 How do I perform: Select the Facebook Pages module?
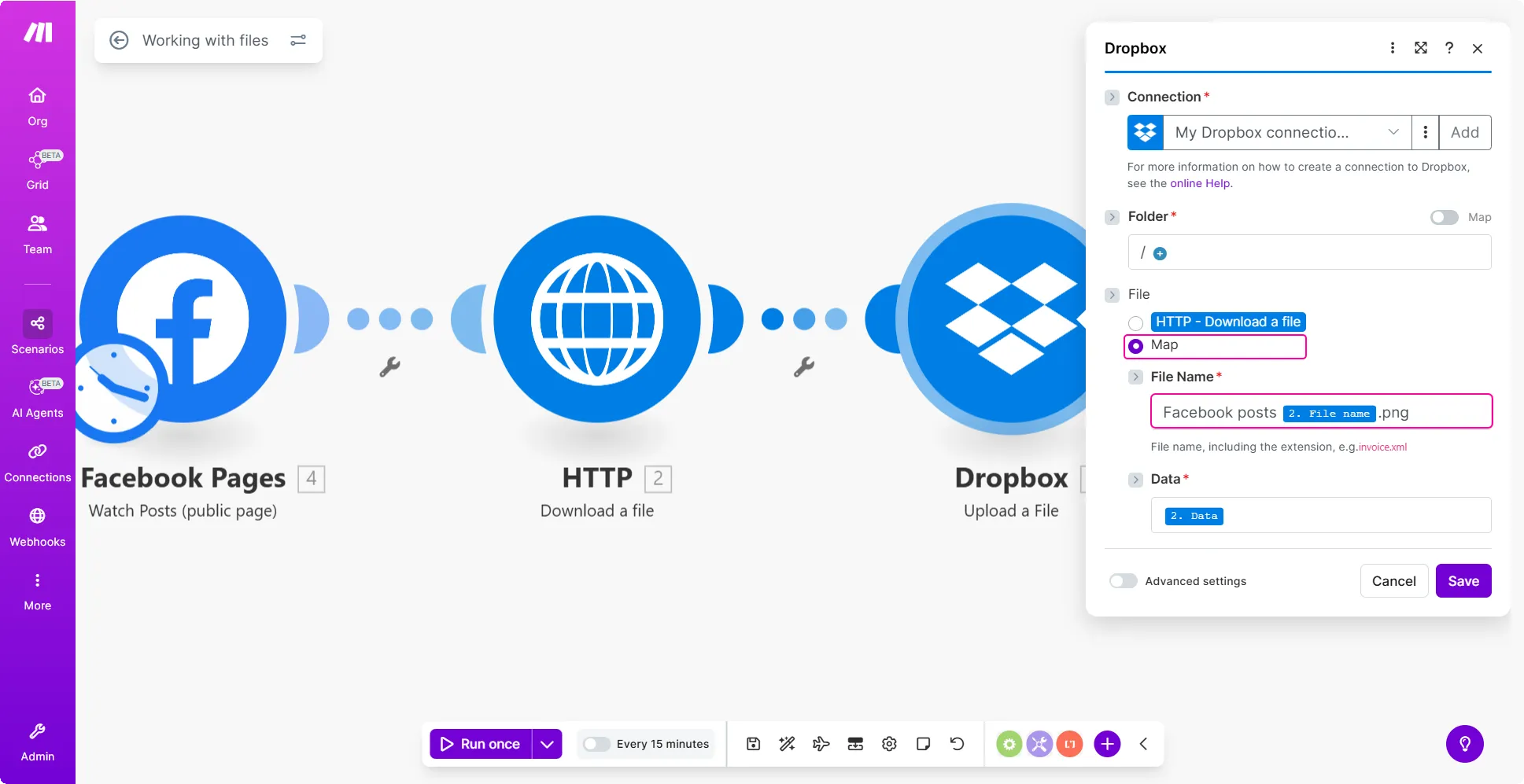[x=183, y=319]
